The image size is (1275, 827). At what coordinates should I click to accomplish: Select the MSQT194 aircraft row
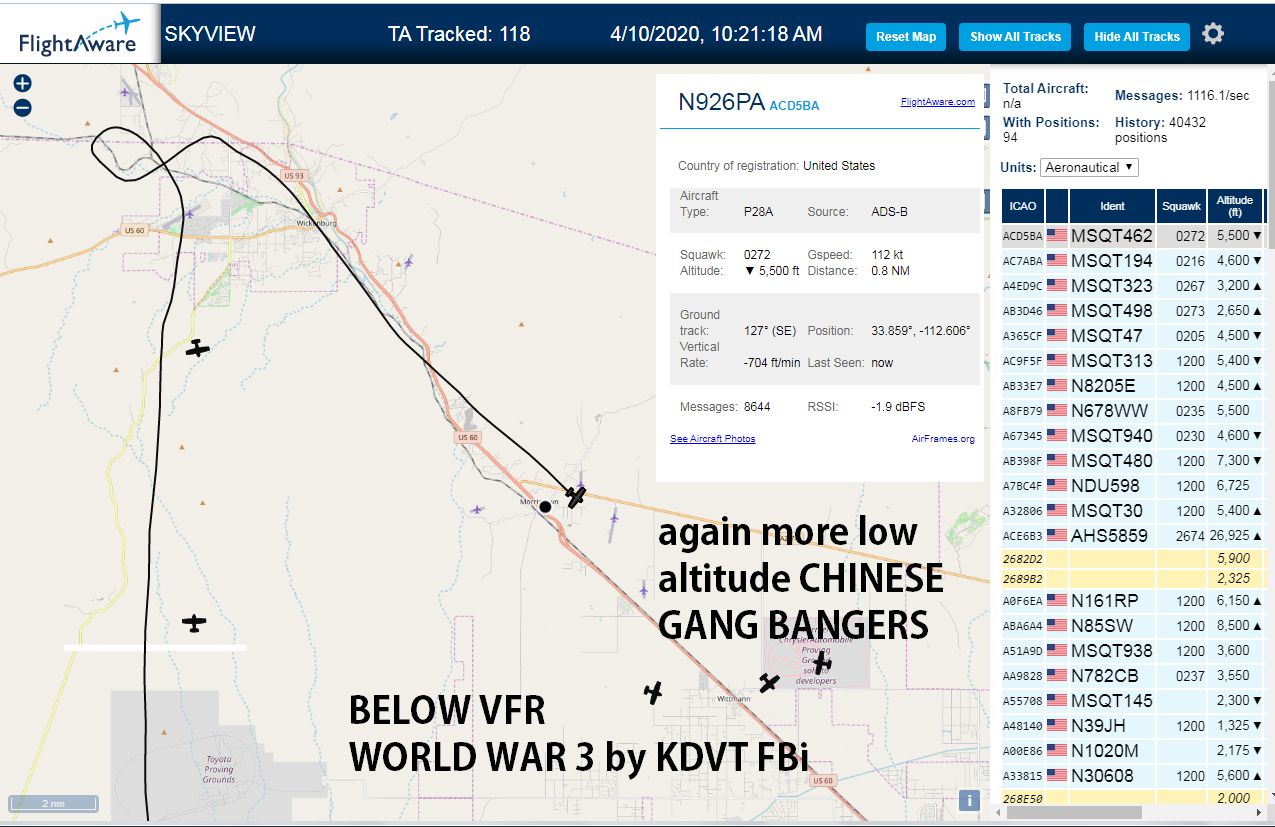click(1134, 261)
